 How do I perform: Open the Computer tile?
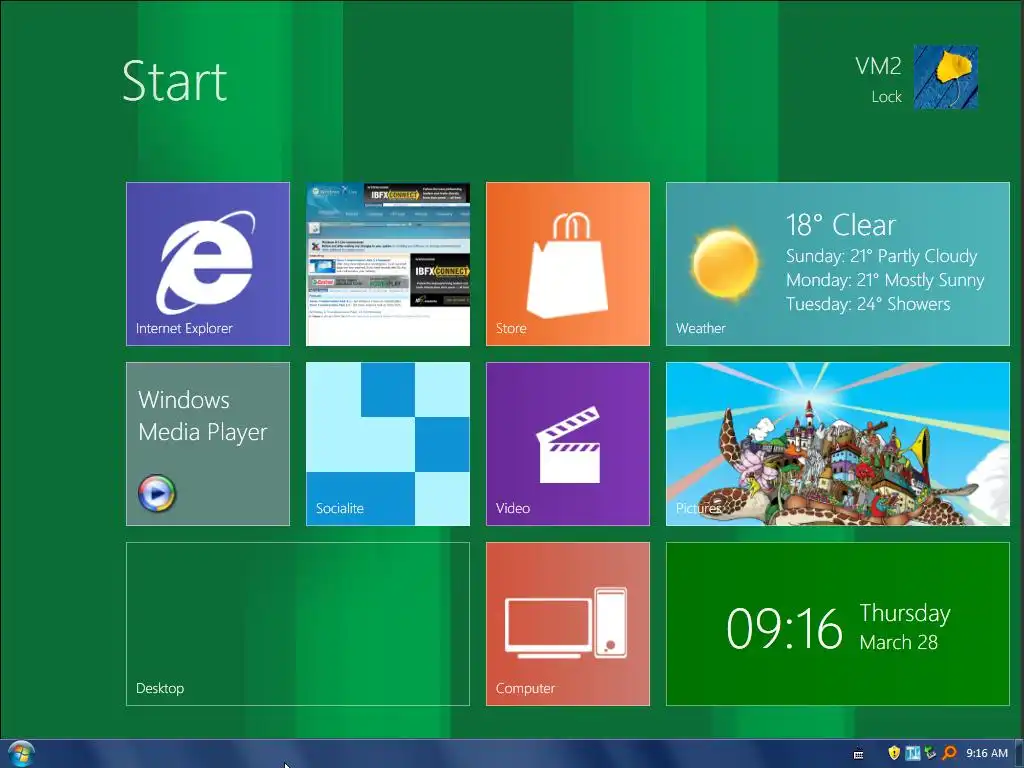click(x=568, y=624)
